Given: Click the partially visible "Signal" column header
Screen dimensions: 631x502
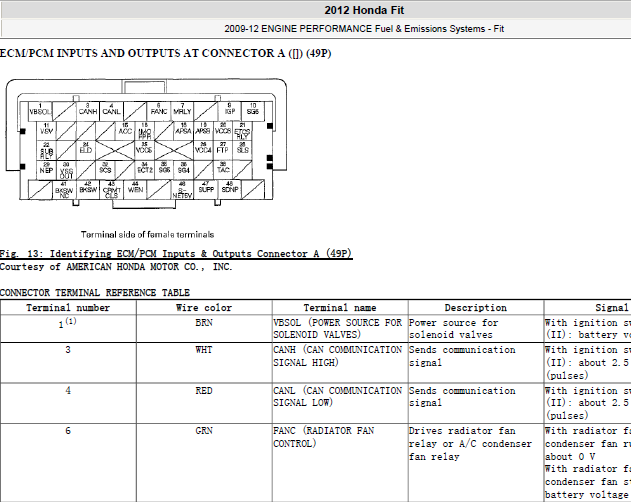Looking at the screenshot, I should pyautogui.click(x=612, y=308).
